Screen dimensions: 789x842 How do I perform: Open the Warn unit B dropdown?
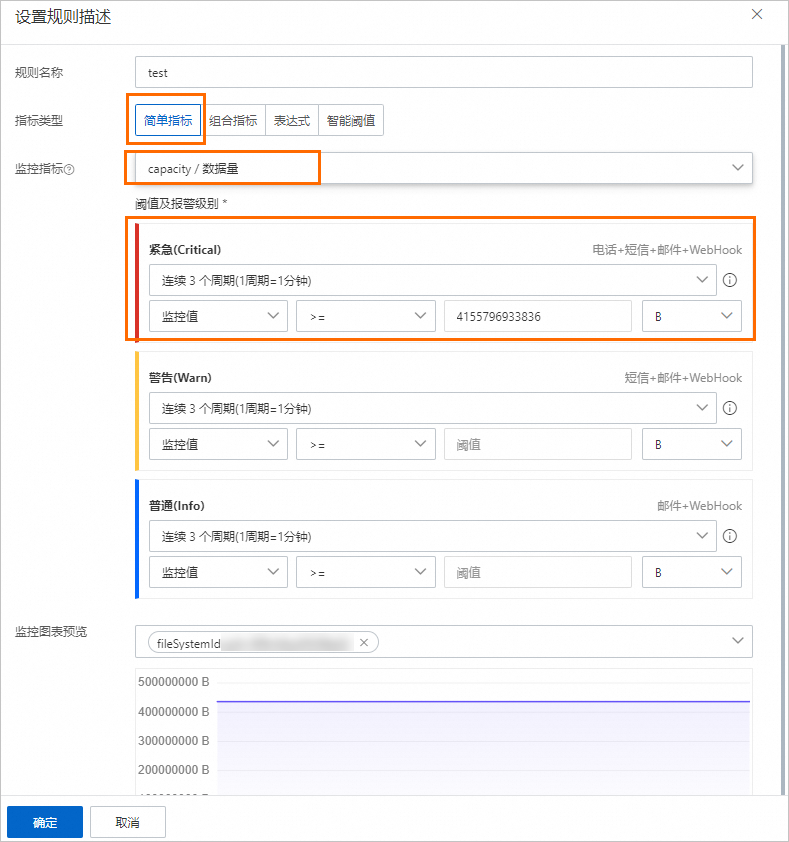[x=692, y=444]
